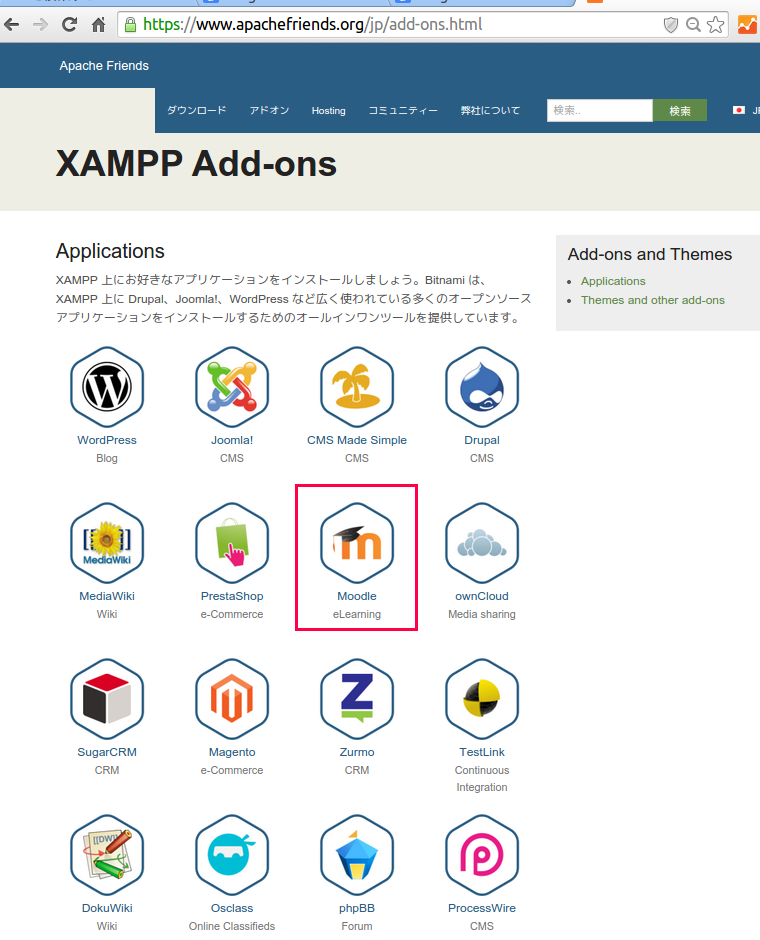760x940 pixels.
Task: Click the phpBB text link
Action: click(x=357, y=908)
